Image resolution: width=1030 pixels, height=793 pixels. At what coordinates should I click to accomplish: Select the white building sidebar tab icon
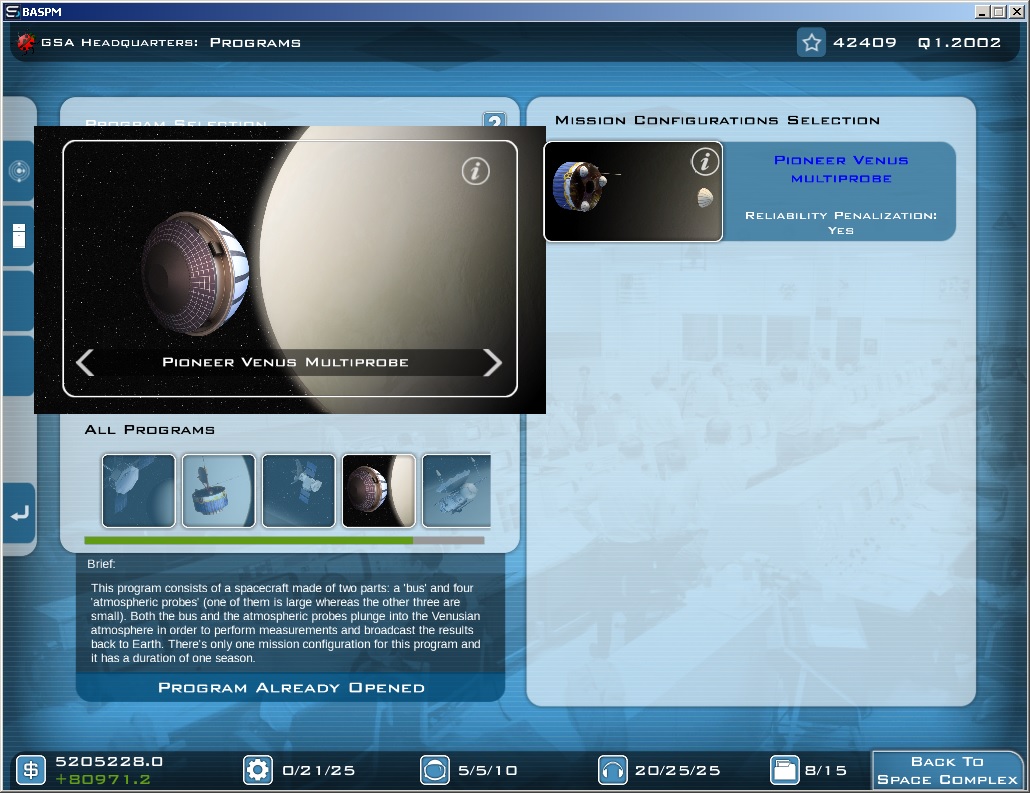click(19, 236)
